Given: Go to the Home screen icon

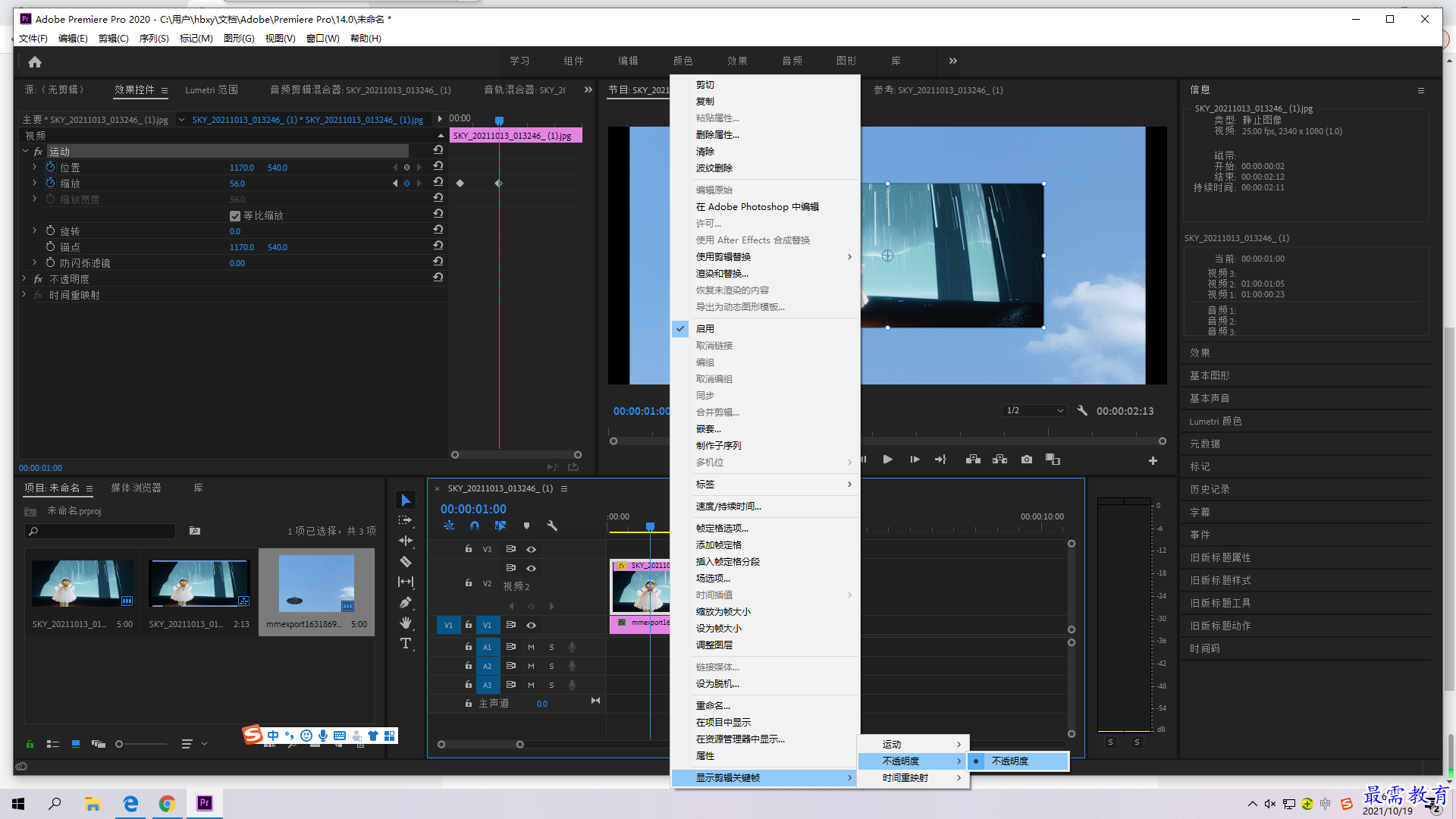Looking at the screenshot, I should (x=35, y=61).
